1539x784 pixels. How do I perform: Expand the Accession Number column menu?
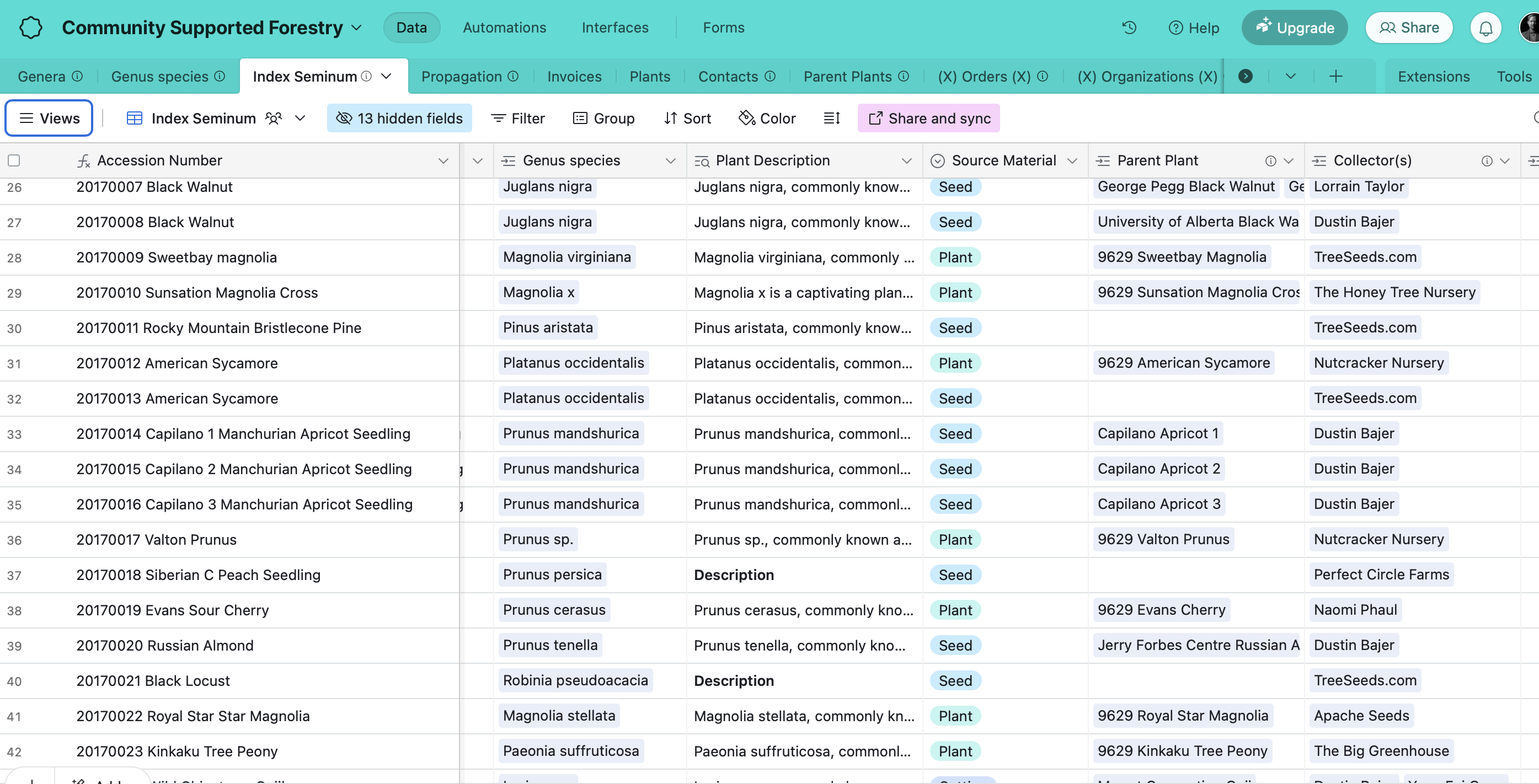click(443, 160)
